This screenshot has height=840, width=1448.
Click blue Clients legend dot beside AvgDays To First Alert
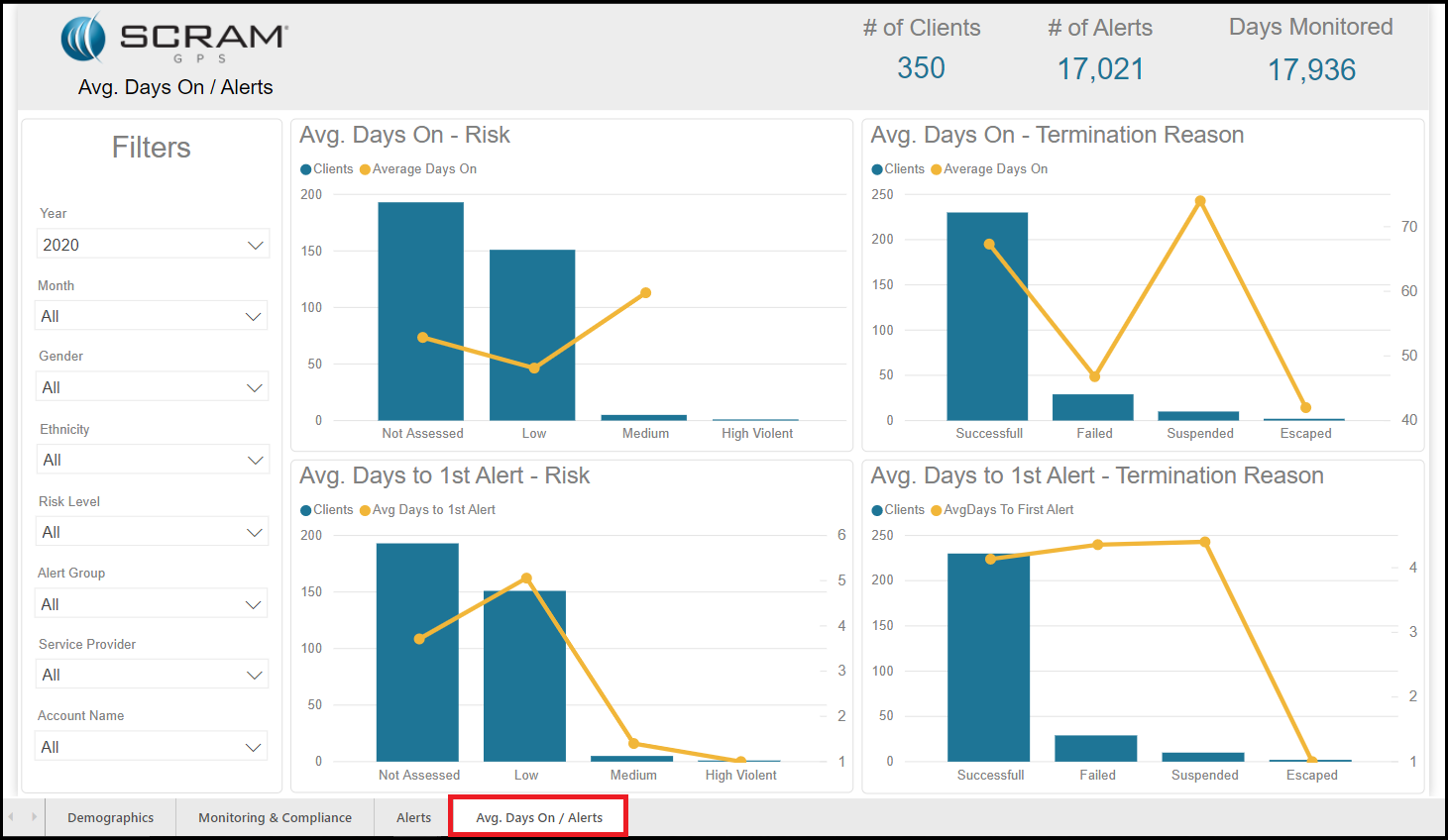pos(877,510)
